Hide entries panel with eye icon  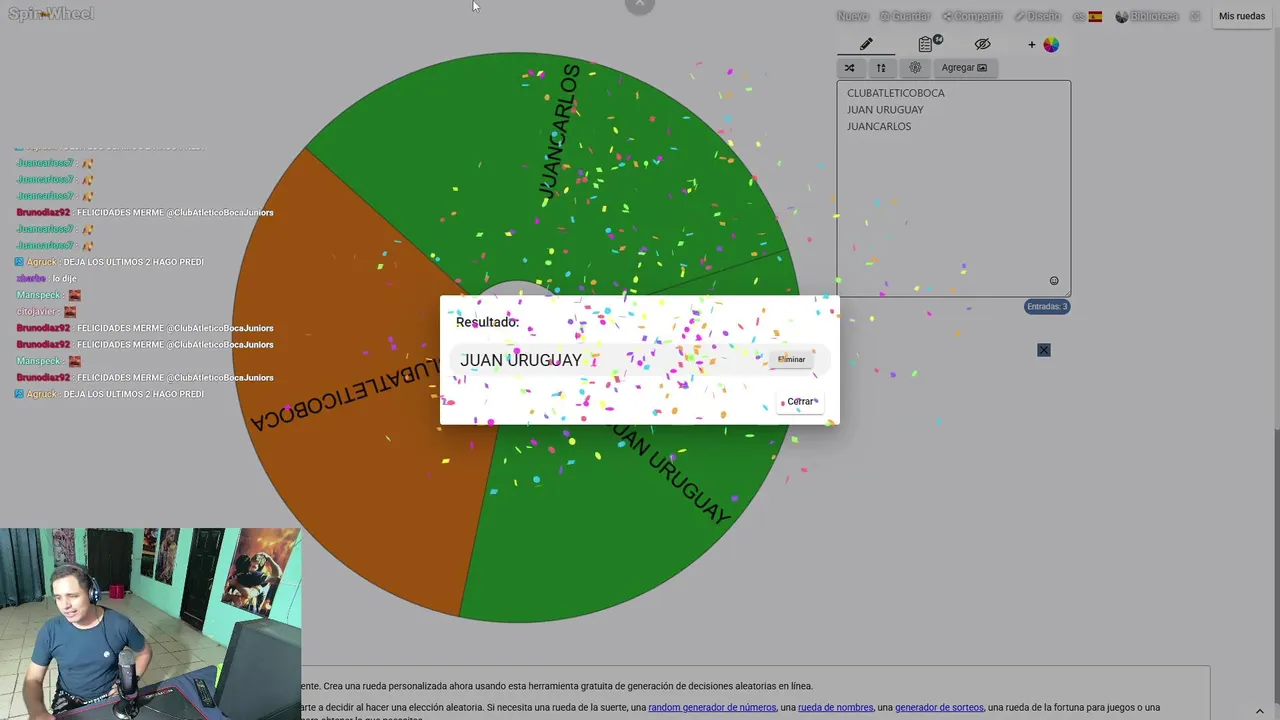pos(982,44)
